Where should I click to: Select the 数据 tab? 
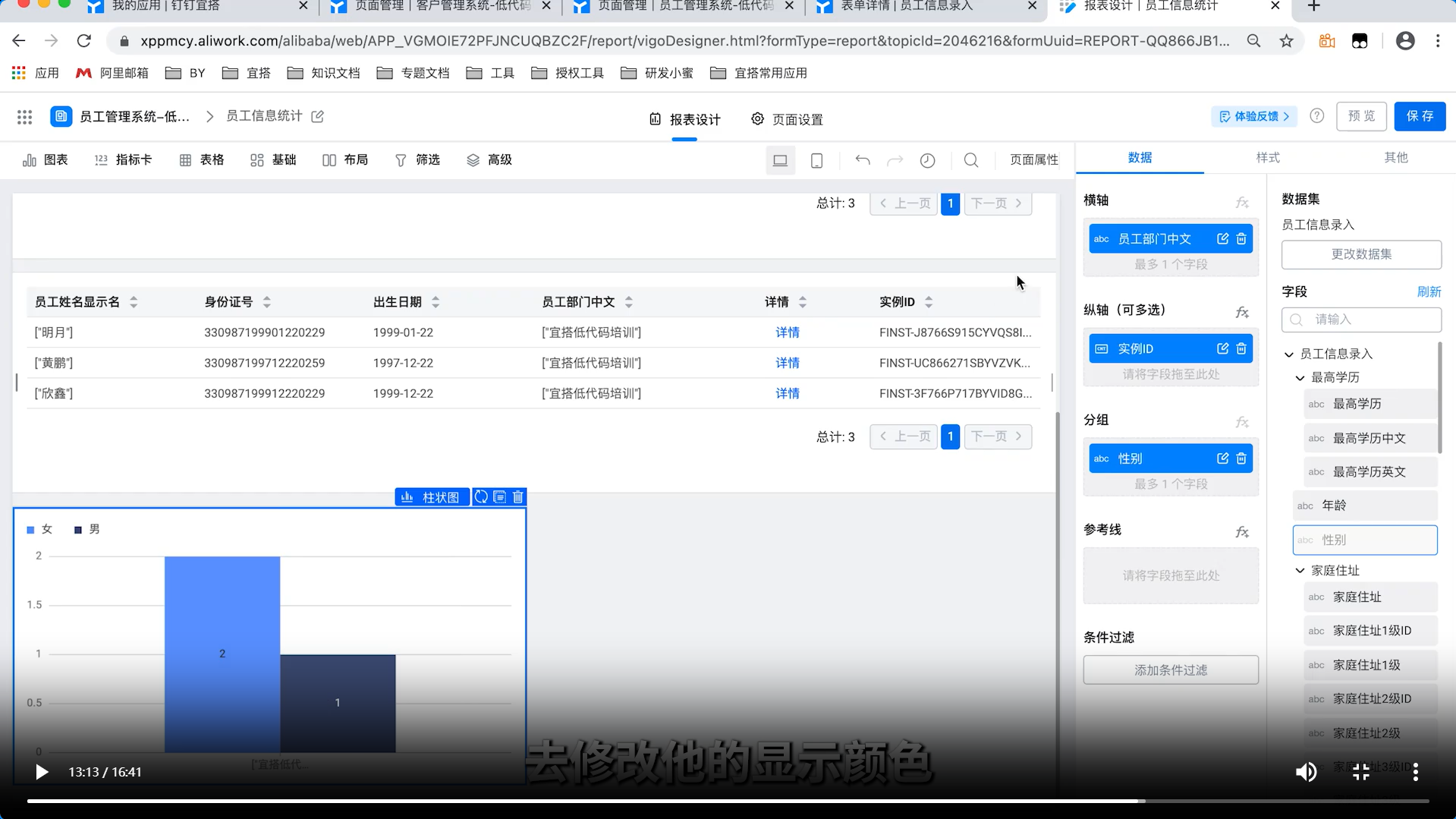click(x=1140, y=157)
